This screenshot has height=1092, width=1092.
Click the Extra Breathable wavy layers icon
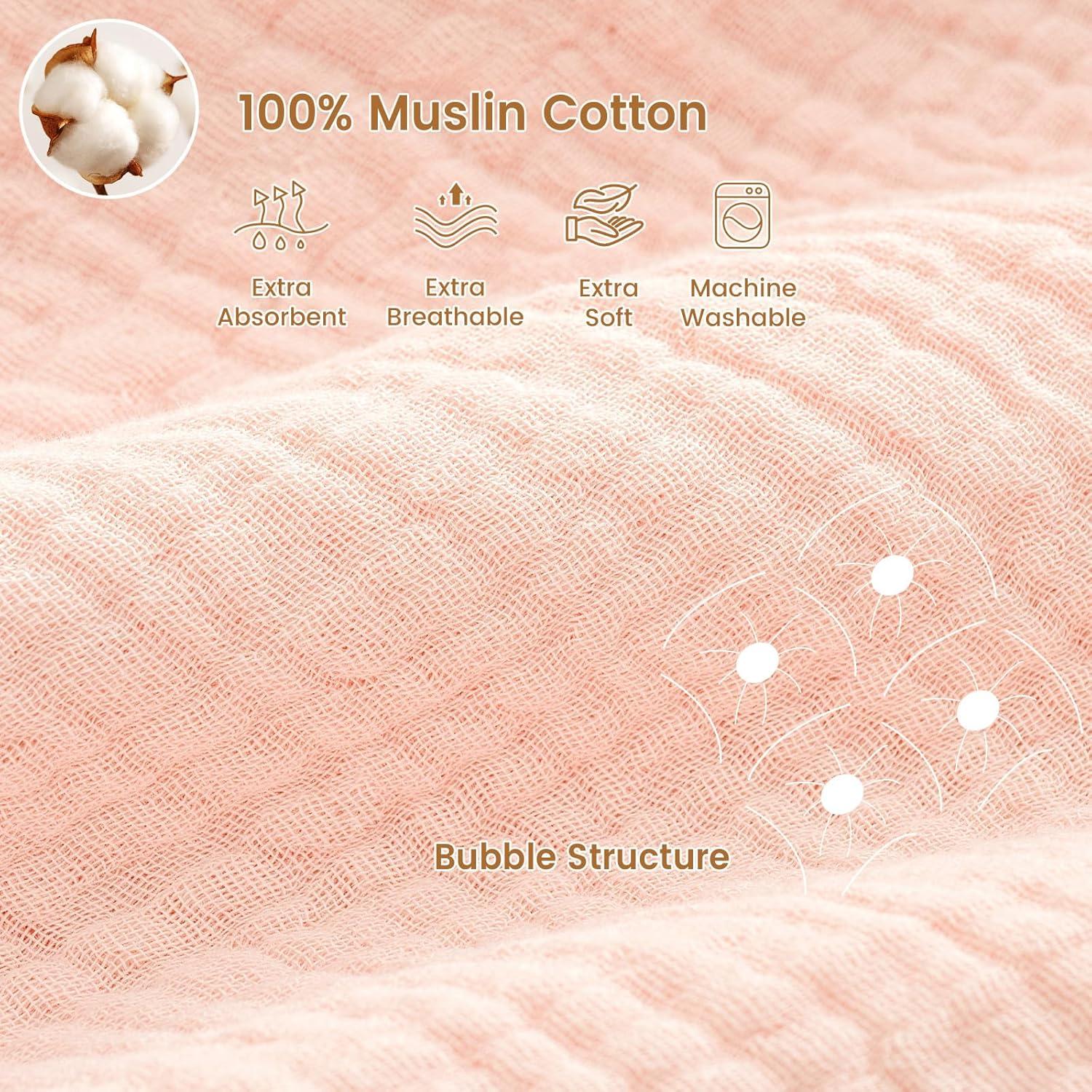click(456, 213)
